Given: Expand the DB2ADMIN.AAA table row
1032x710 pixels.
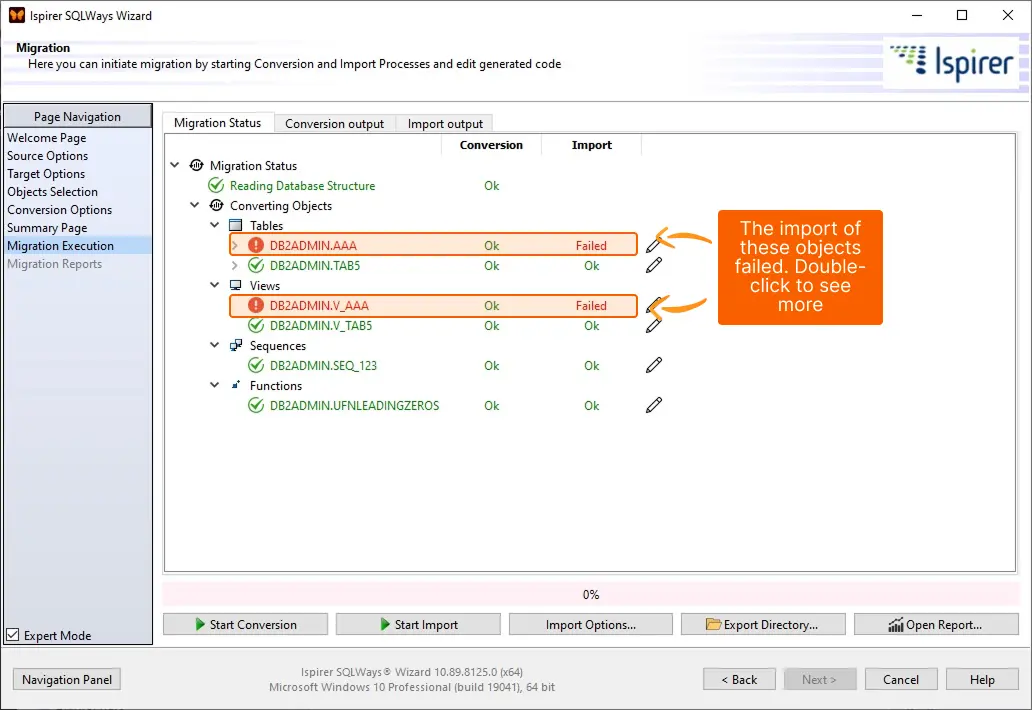Looking at the screenshot, I should point(235,245).
